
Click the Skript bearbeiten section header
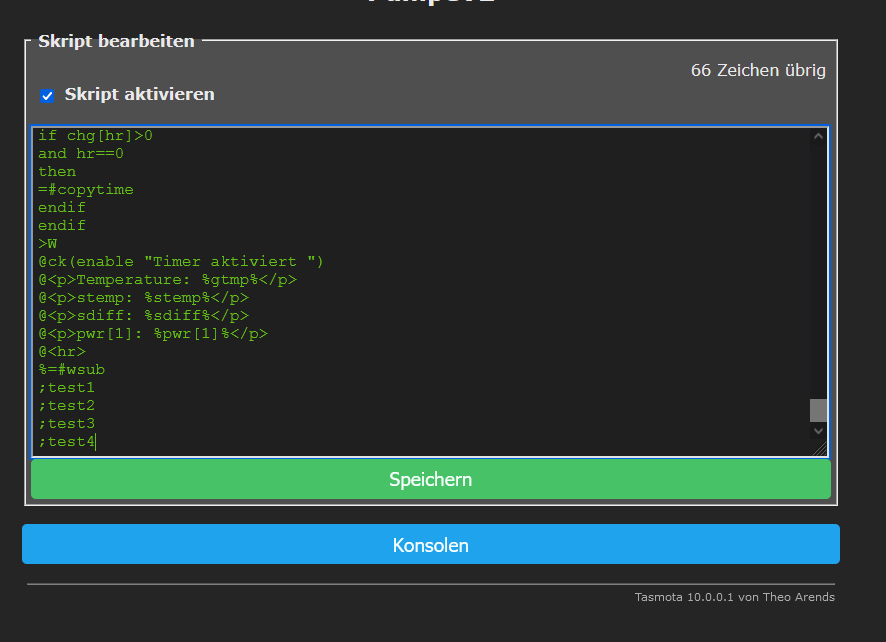115,41
